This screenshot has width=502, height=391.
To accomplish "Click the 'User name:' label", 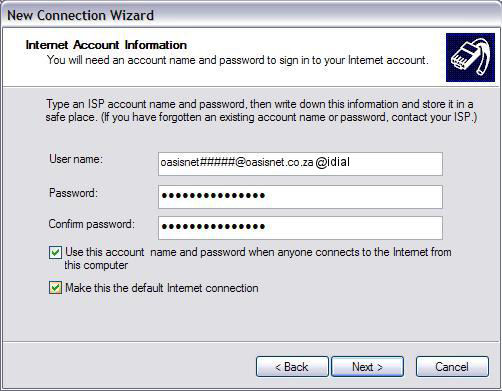I will click(x=76, y=159).
